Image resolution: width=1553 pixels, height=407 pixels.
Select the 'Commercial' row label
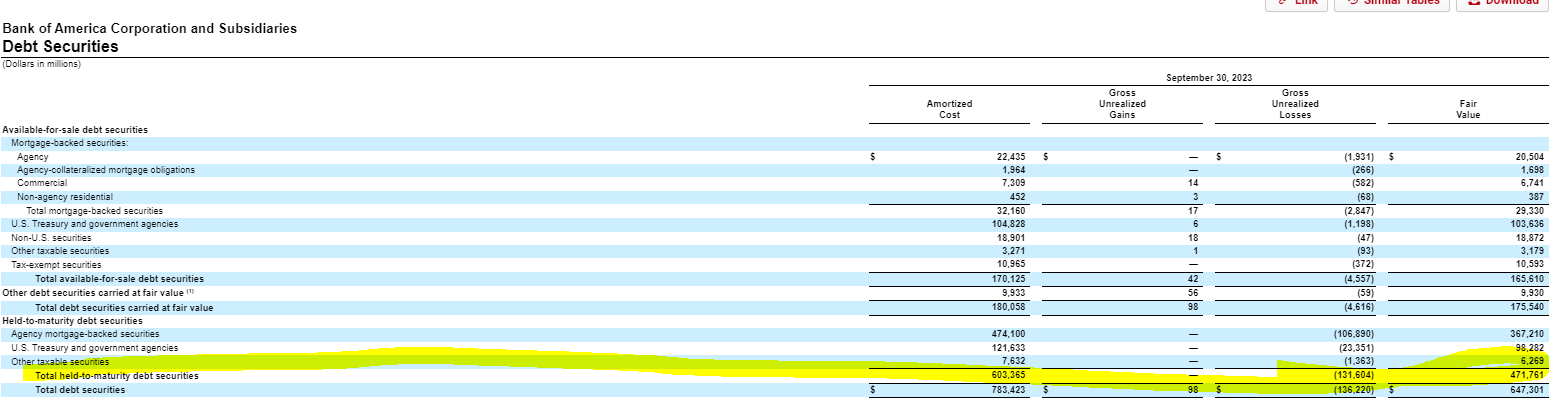click(42, 183)
